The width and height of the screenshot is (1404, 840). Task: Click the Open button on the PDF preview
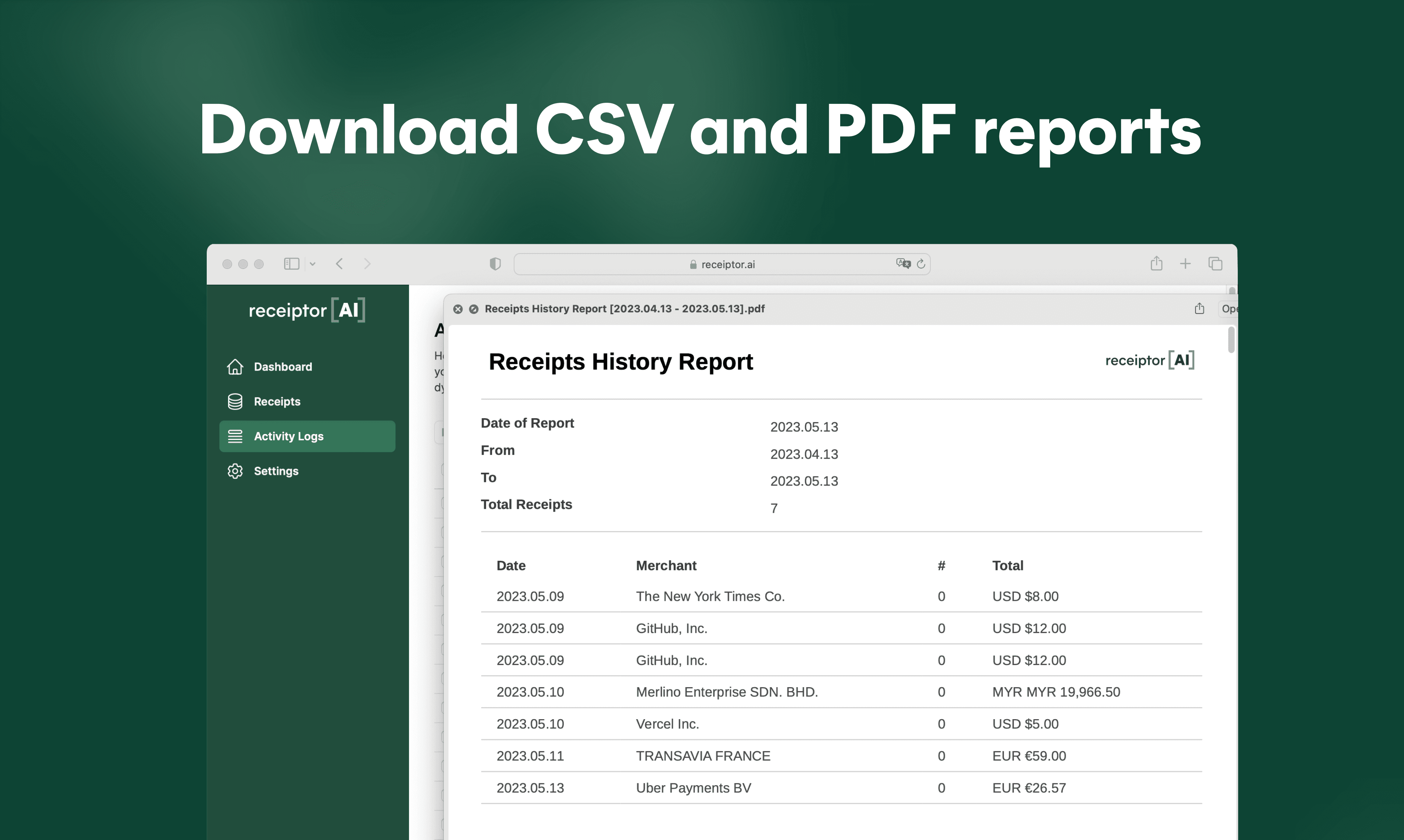[x=1230, y=308]
